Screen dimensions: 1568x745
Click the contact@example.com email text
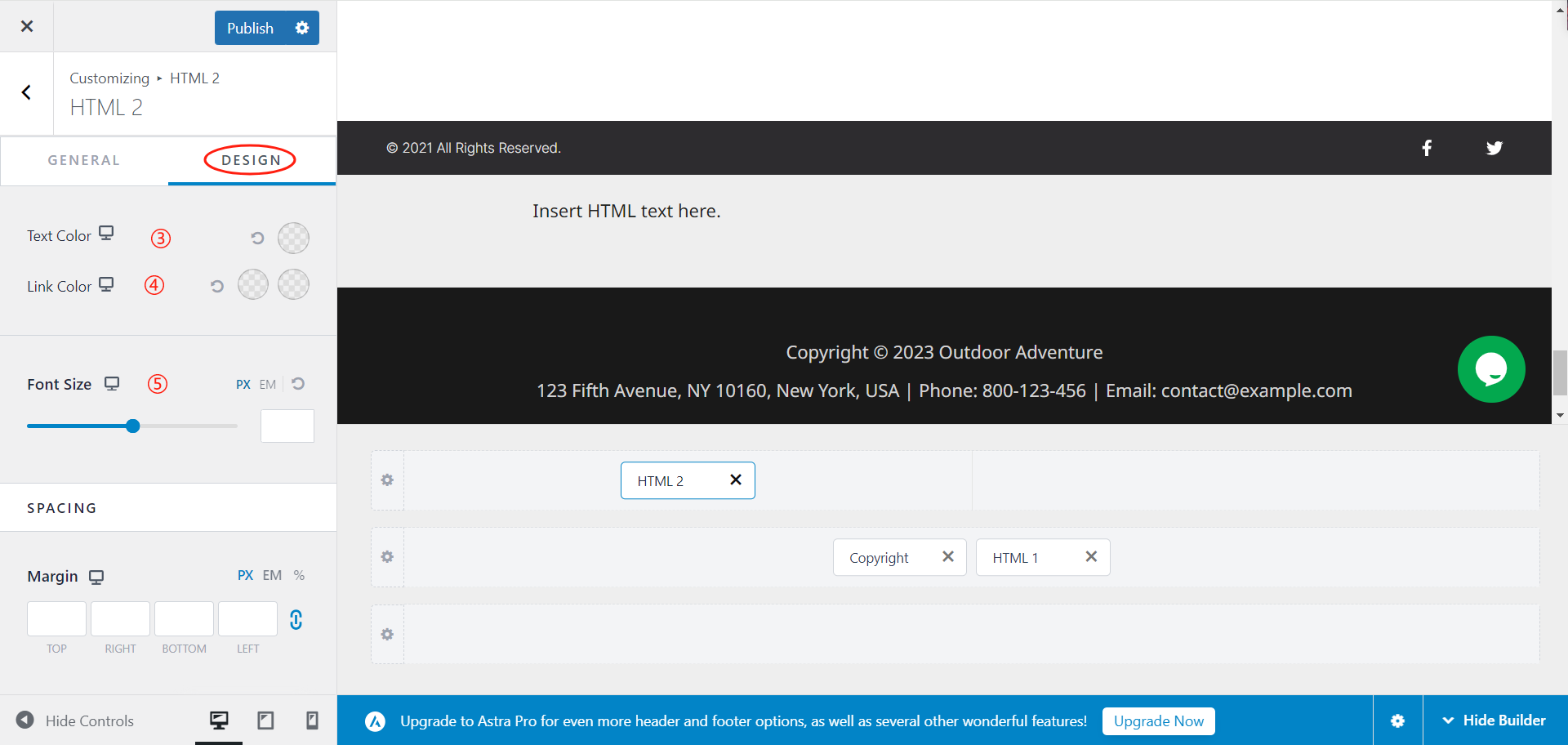click(1257, 390)
